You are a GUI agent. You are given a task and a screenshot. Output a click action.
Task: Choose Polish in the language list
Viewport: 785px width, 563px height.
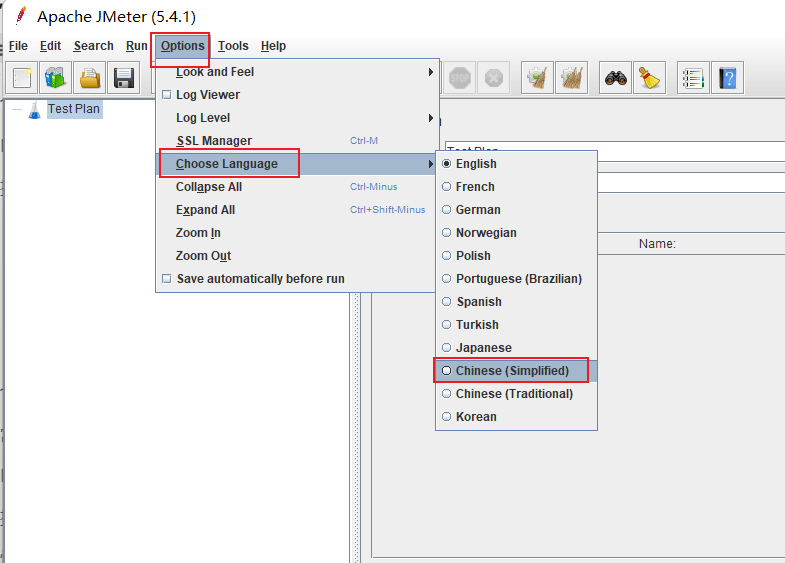(x=516, y=256)
